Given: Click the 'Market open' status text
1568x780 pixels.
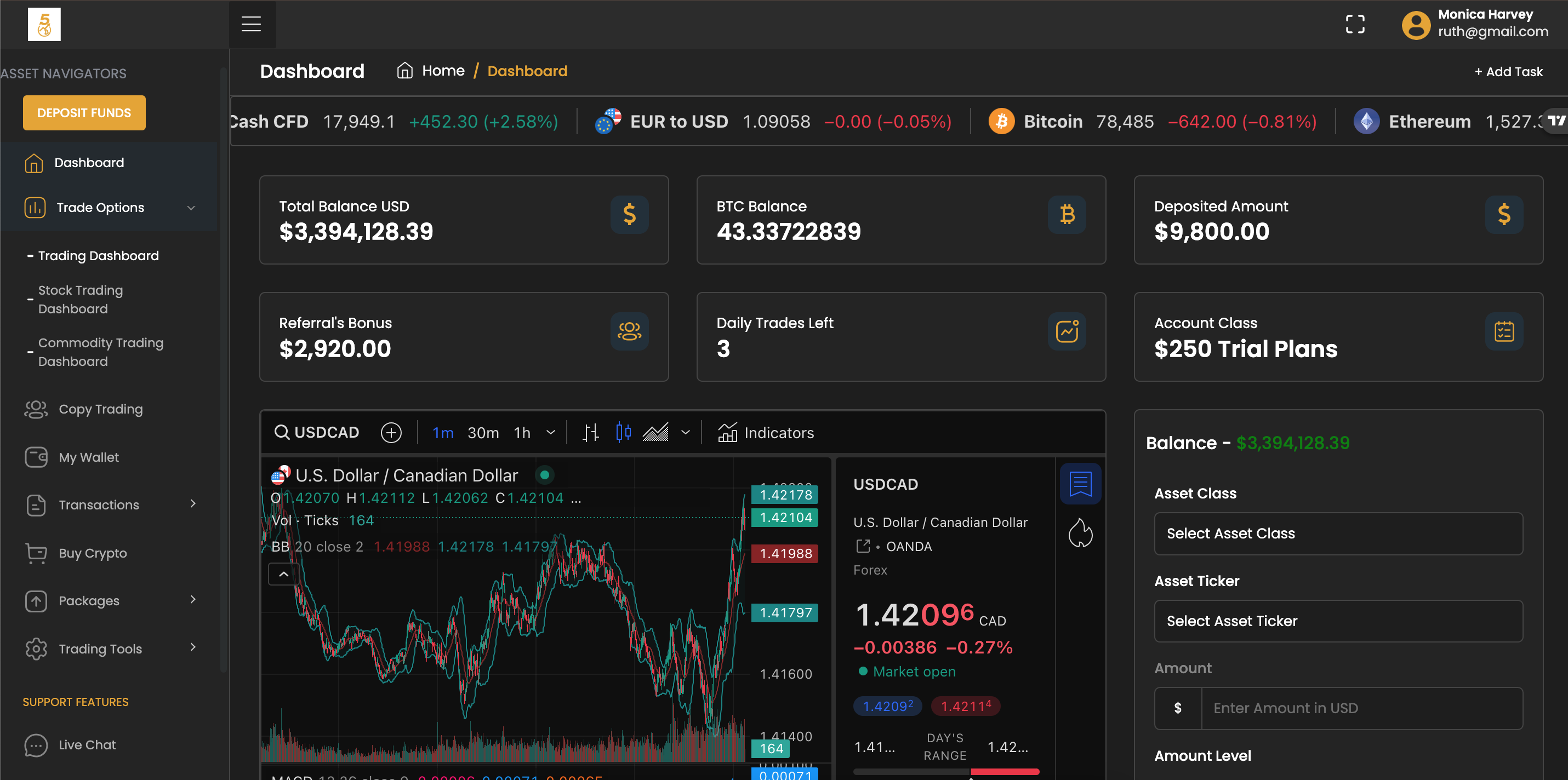Looking at the screenshot, I should 914,672.
